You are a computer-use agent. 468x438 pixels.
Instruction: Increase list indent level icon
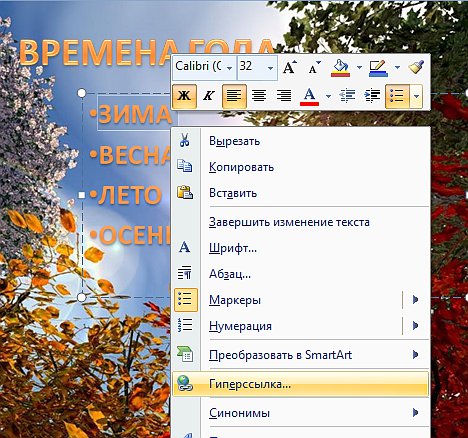372,96
